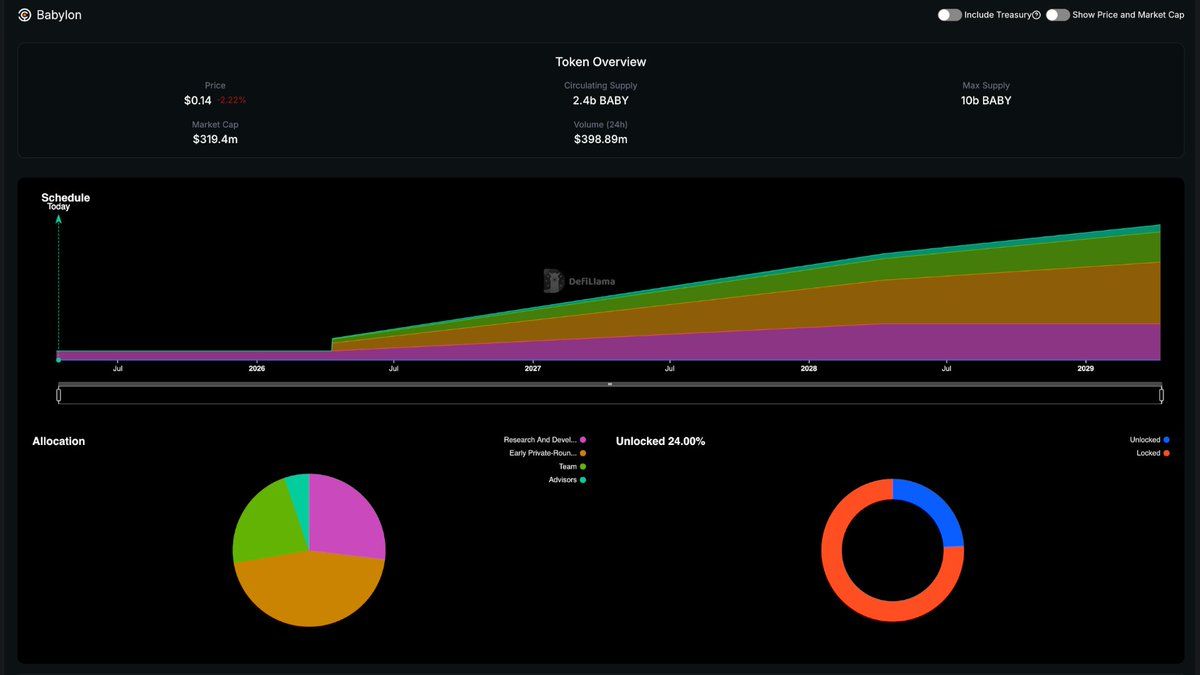Screen dimensions: 1200x675
Task: Toggle the Unlocked legend entry
Action: coord(1149,440)
